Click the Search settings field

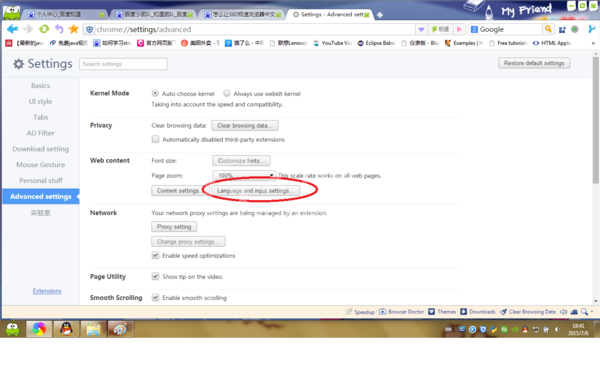click(123, 64)
